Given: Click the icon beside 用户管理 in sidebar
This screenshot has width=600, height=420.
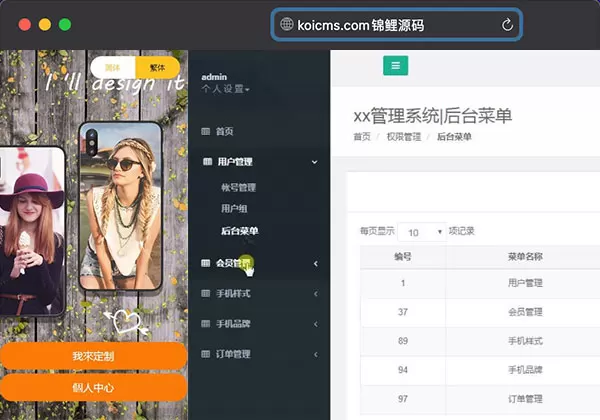Looking at the screenshot, I should click(207, 161).
